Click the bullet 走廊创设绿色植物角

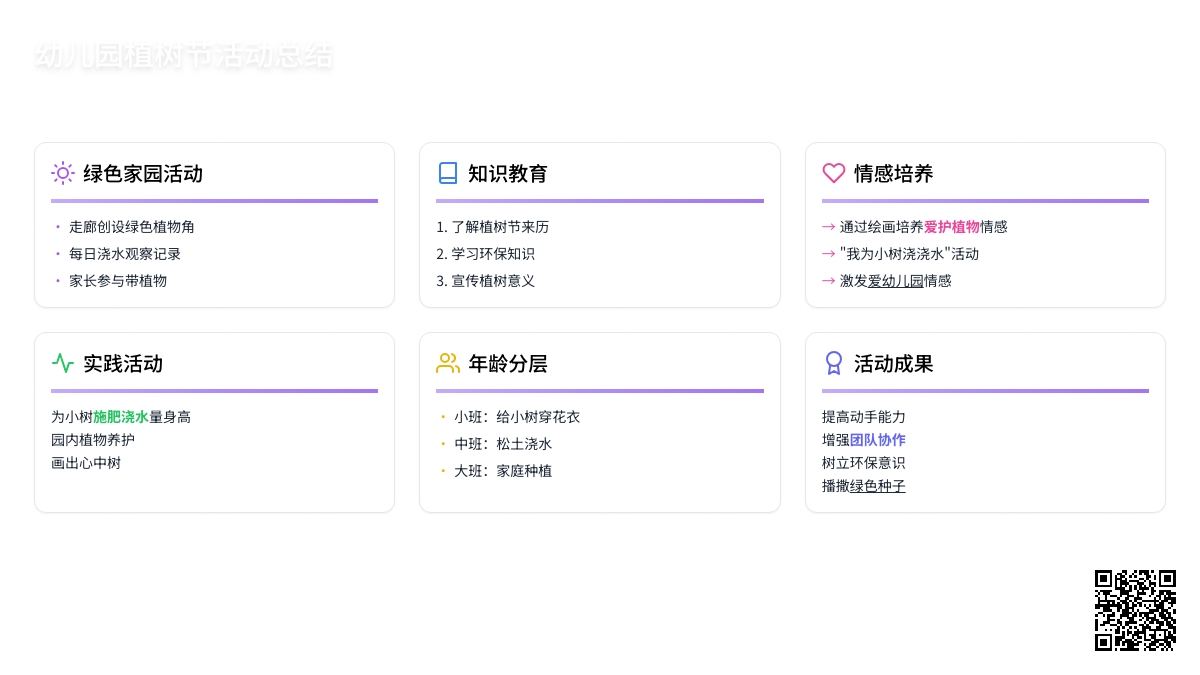(132, 227)
